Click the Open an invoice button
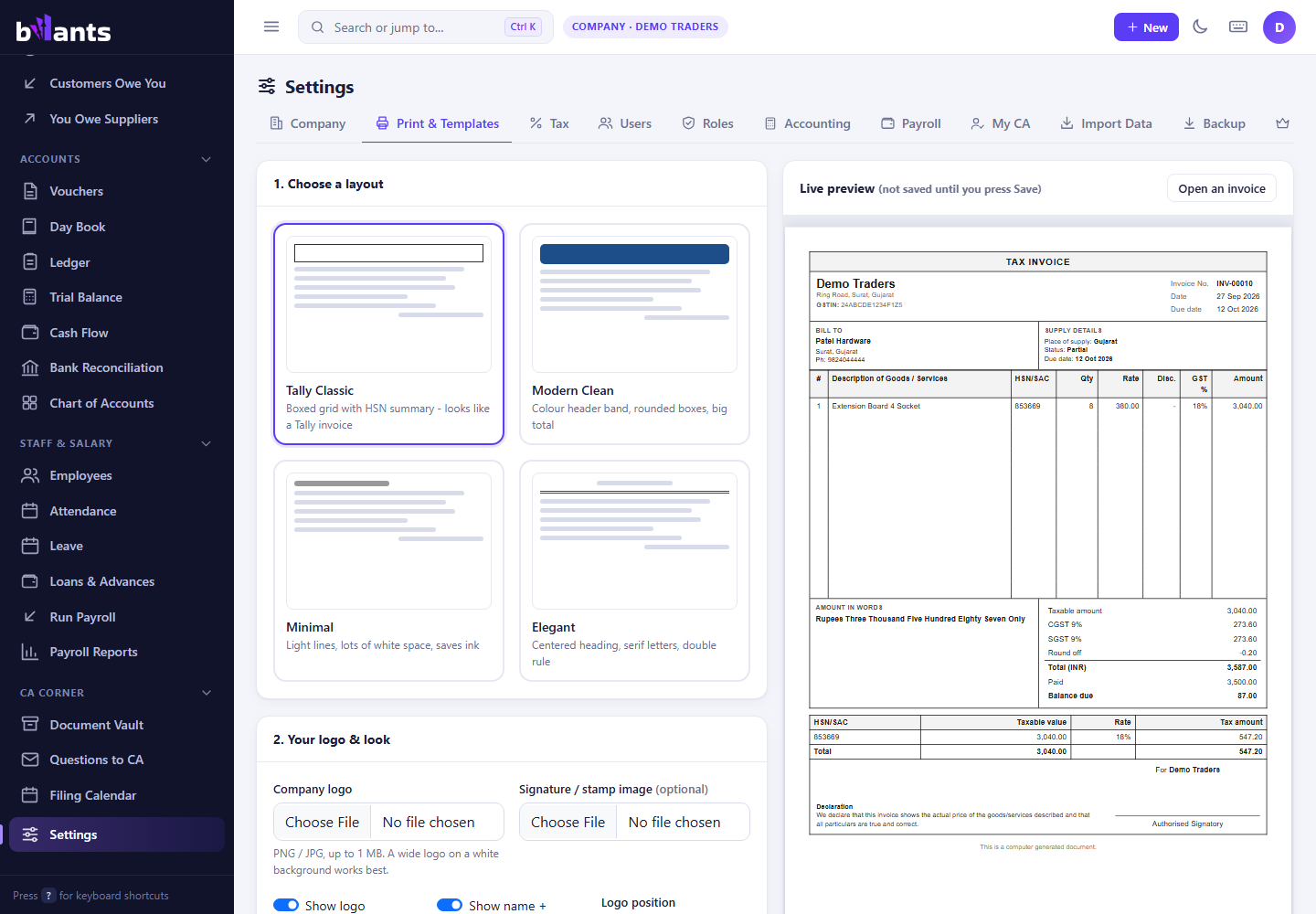 pyautogui.click(x=1222, y=188)
